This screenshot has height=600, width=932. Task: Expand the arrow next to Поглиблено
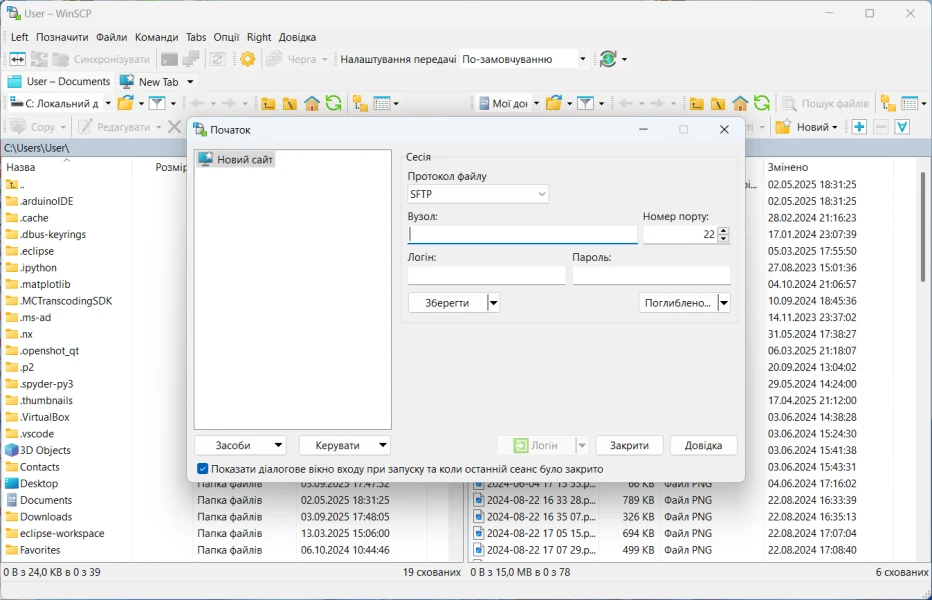click(x=724, y=303)
